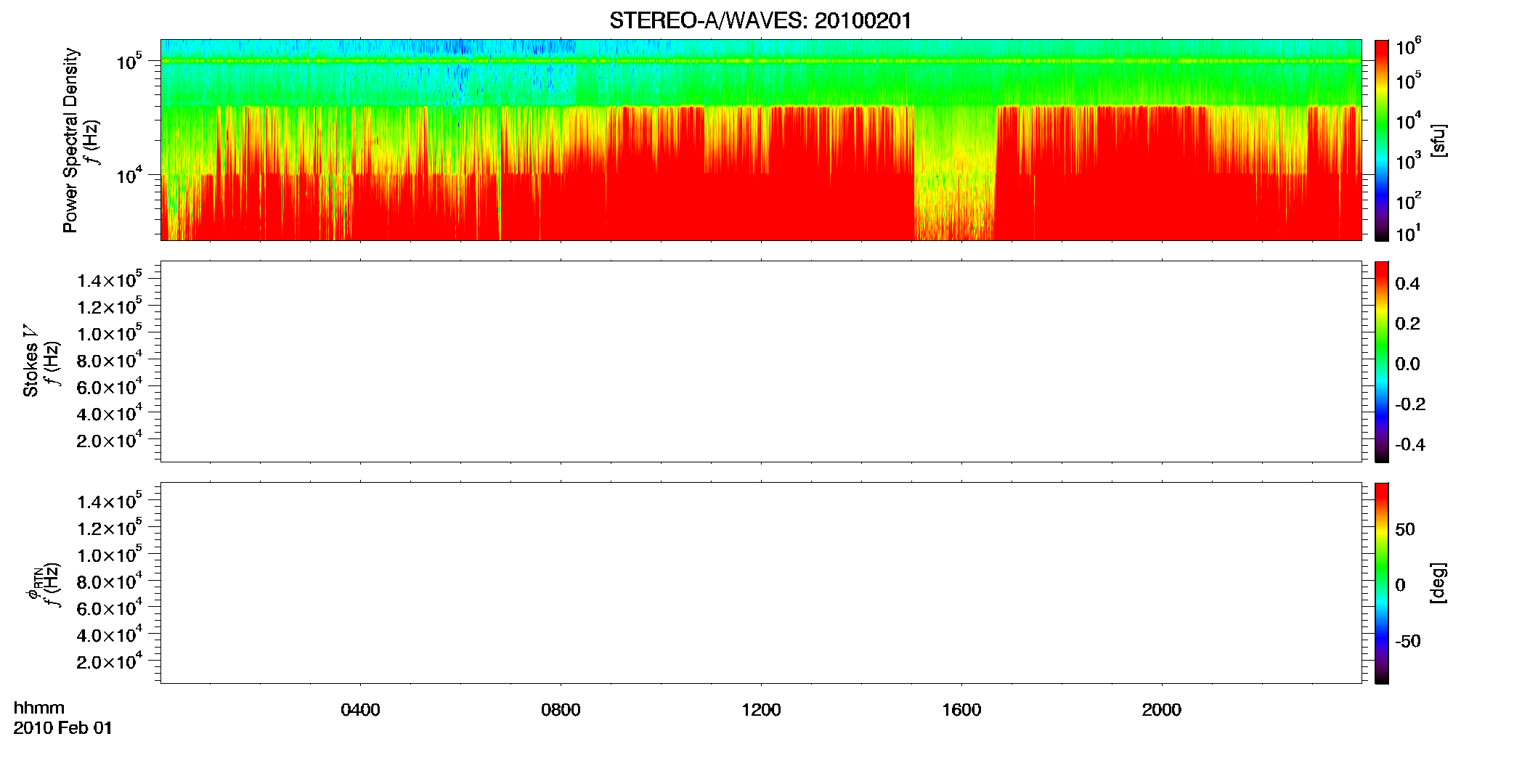Viewport: 1522px width, 784px height.
Task: Click the Power Spectral Density axis label
Action: (70, 140)
